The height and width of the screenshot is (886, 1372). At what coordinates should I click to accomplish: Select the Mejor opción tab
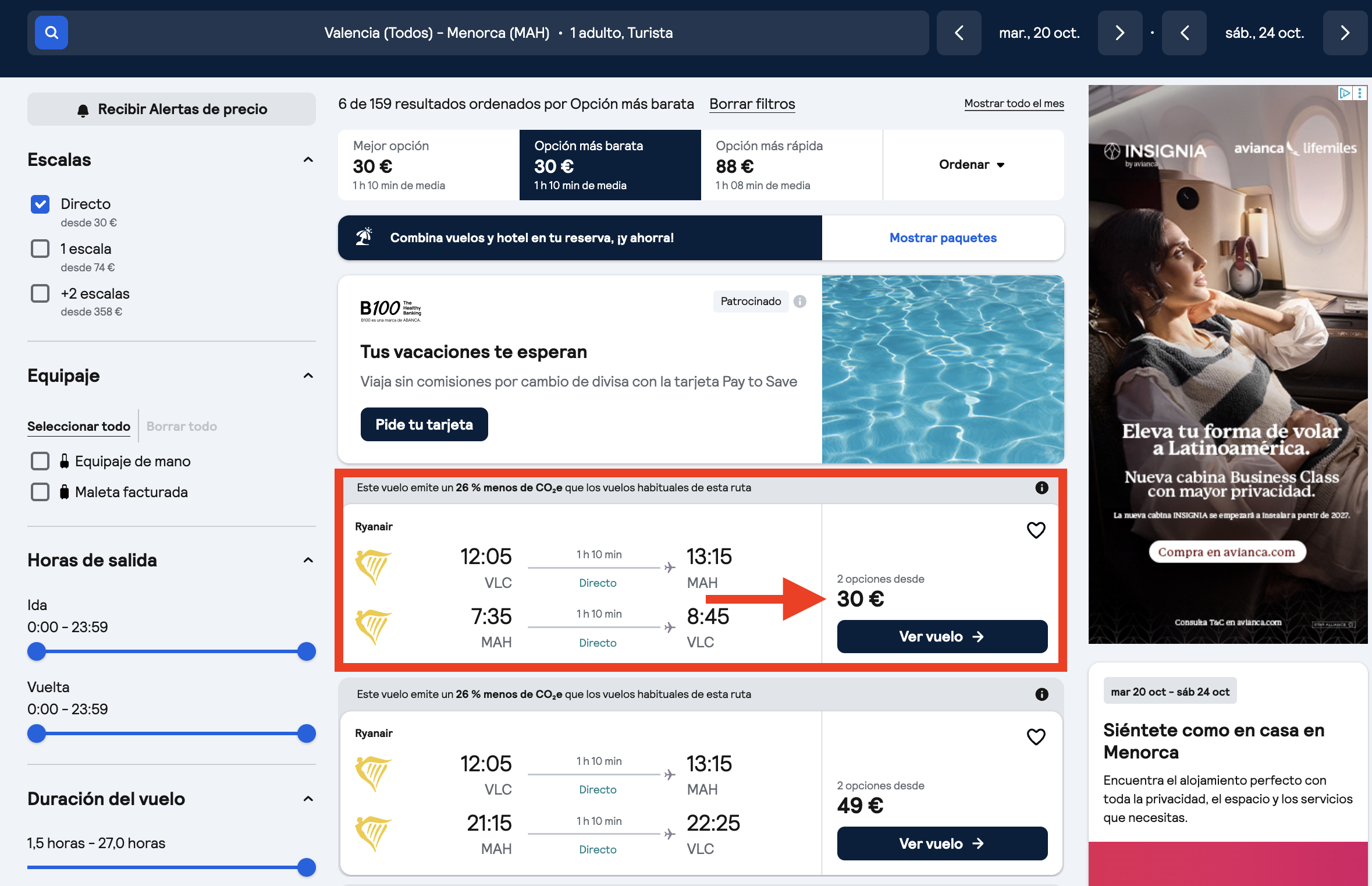(x=428, y=165)
